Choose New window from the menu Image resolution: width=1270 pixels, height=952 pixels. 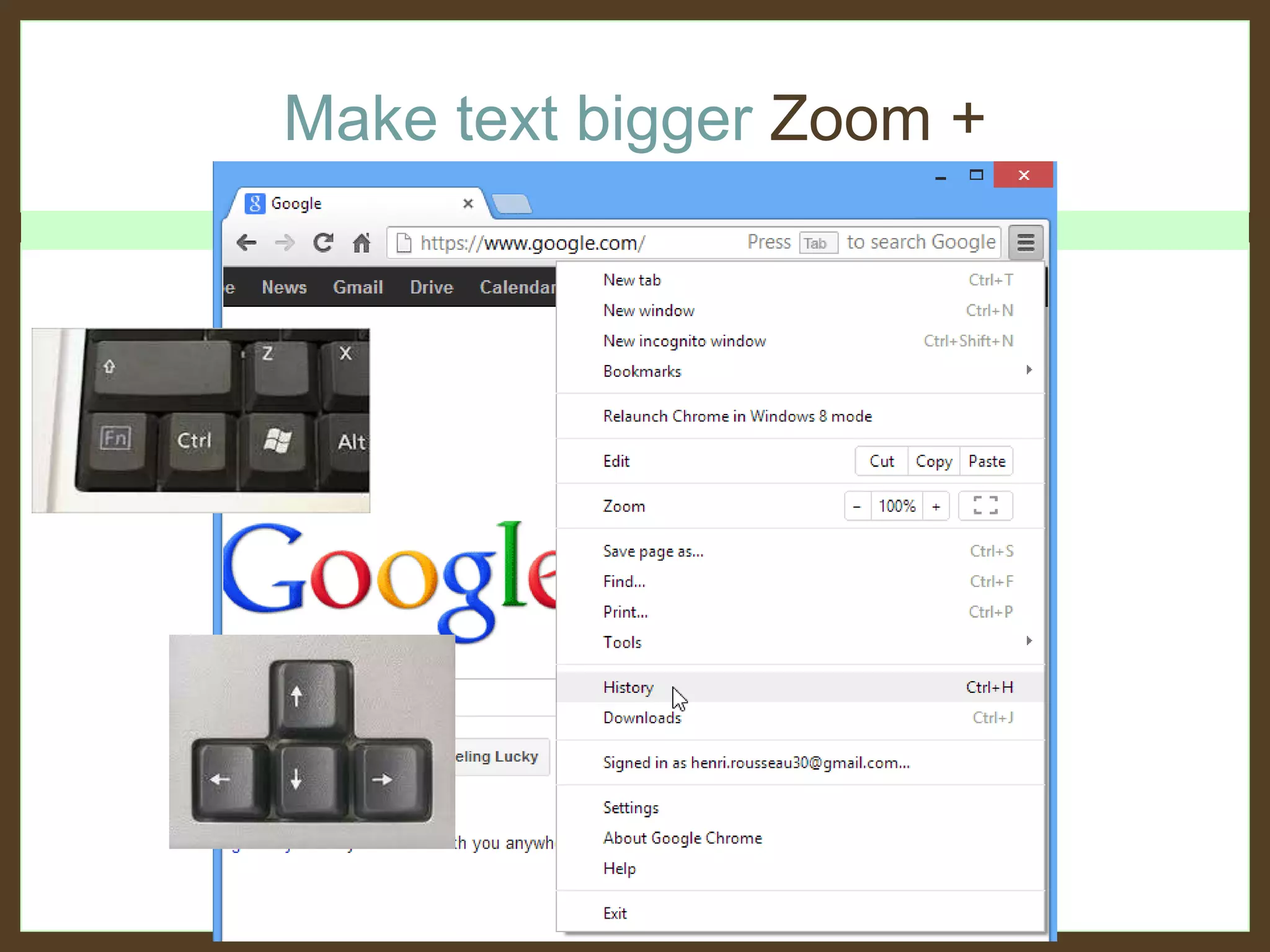tap(800, 311)
